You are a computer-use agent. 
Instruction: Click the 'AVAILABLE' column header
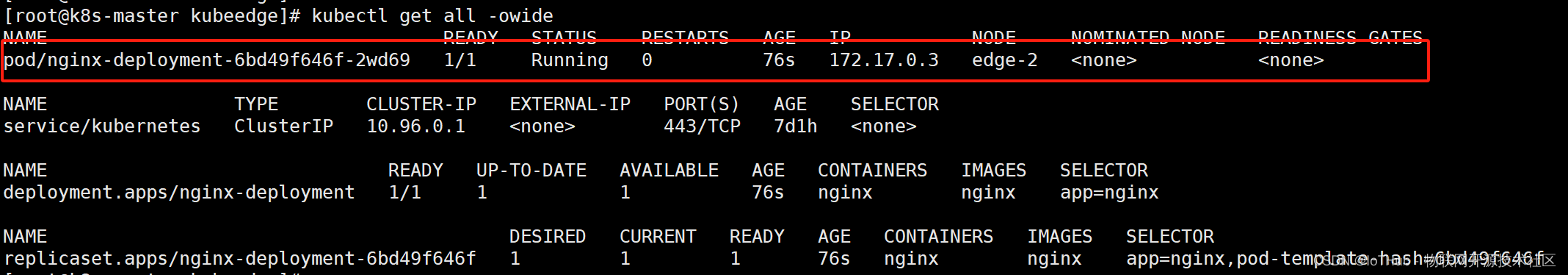[x=669, y=171]
